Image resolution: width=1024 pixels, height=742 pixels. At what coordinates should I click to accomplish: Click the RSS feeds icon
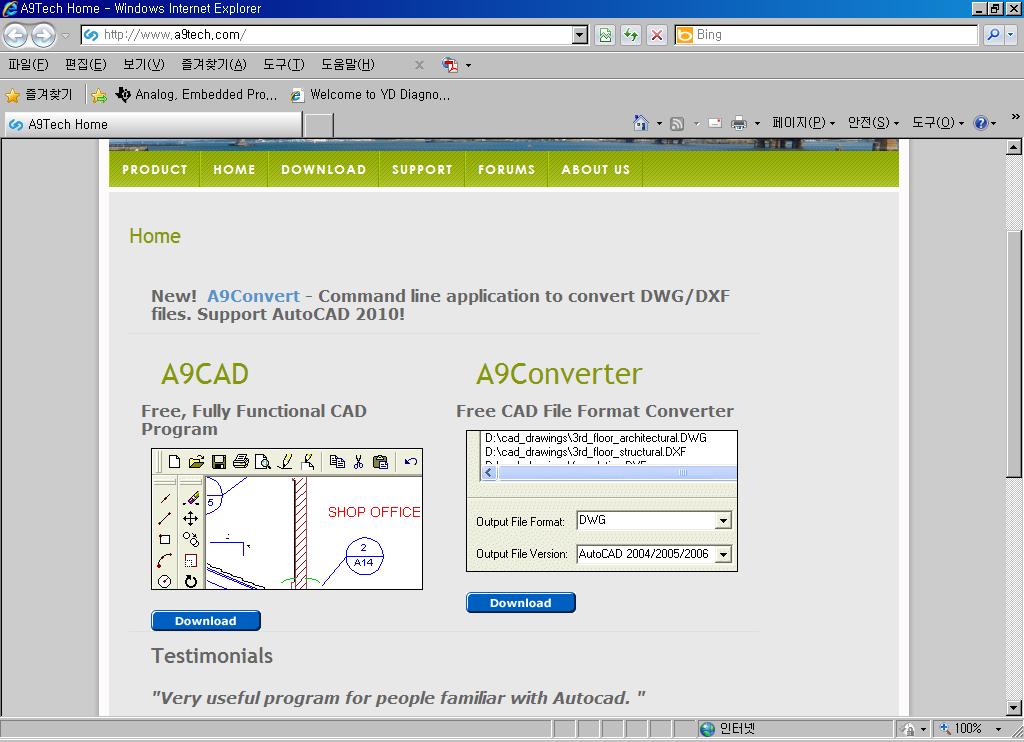pyautogui.click(x=677, y=123)
